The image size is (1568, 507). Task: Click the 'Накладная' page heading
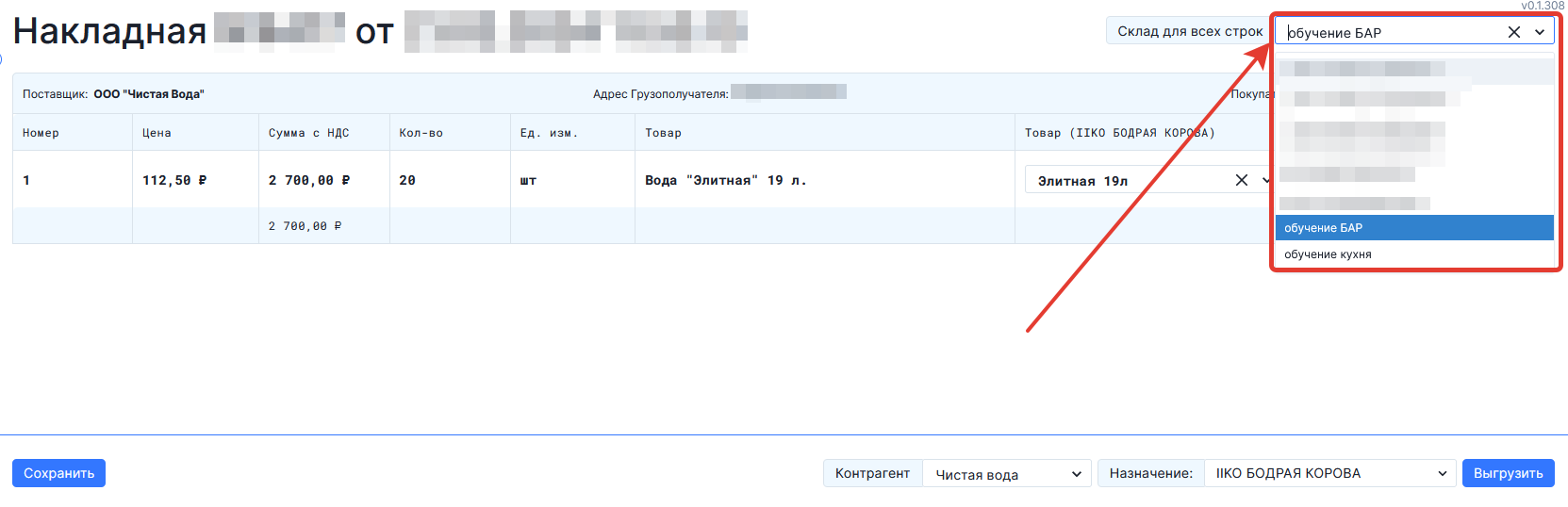pyautogui.click(x=109, y=31)
